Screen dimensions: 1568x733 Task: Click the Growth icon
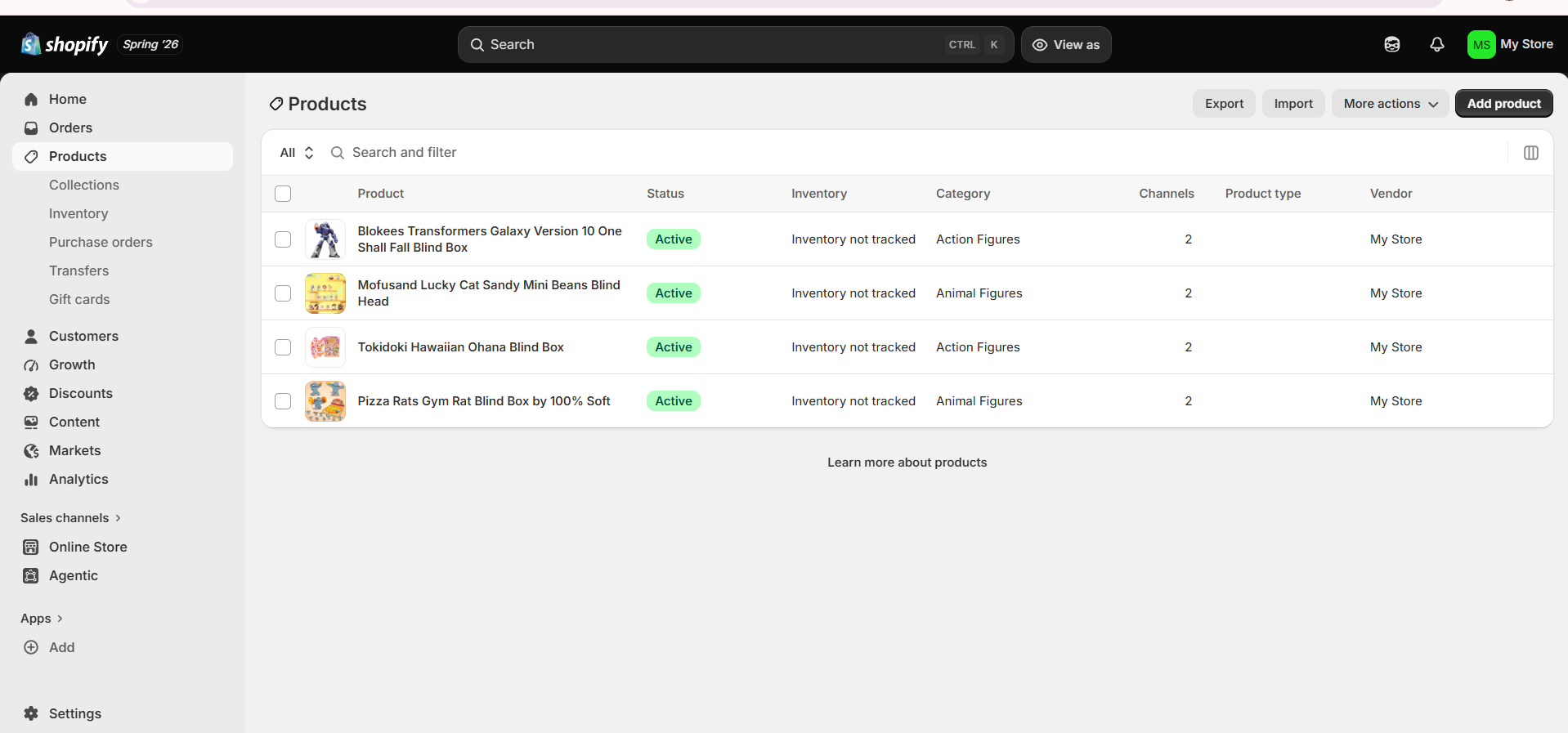(x=31, y=364)
